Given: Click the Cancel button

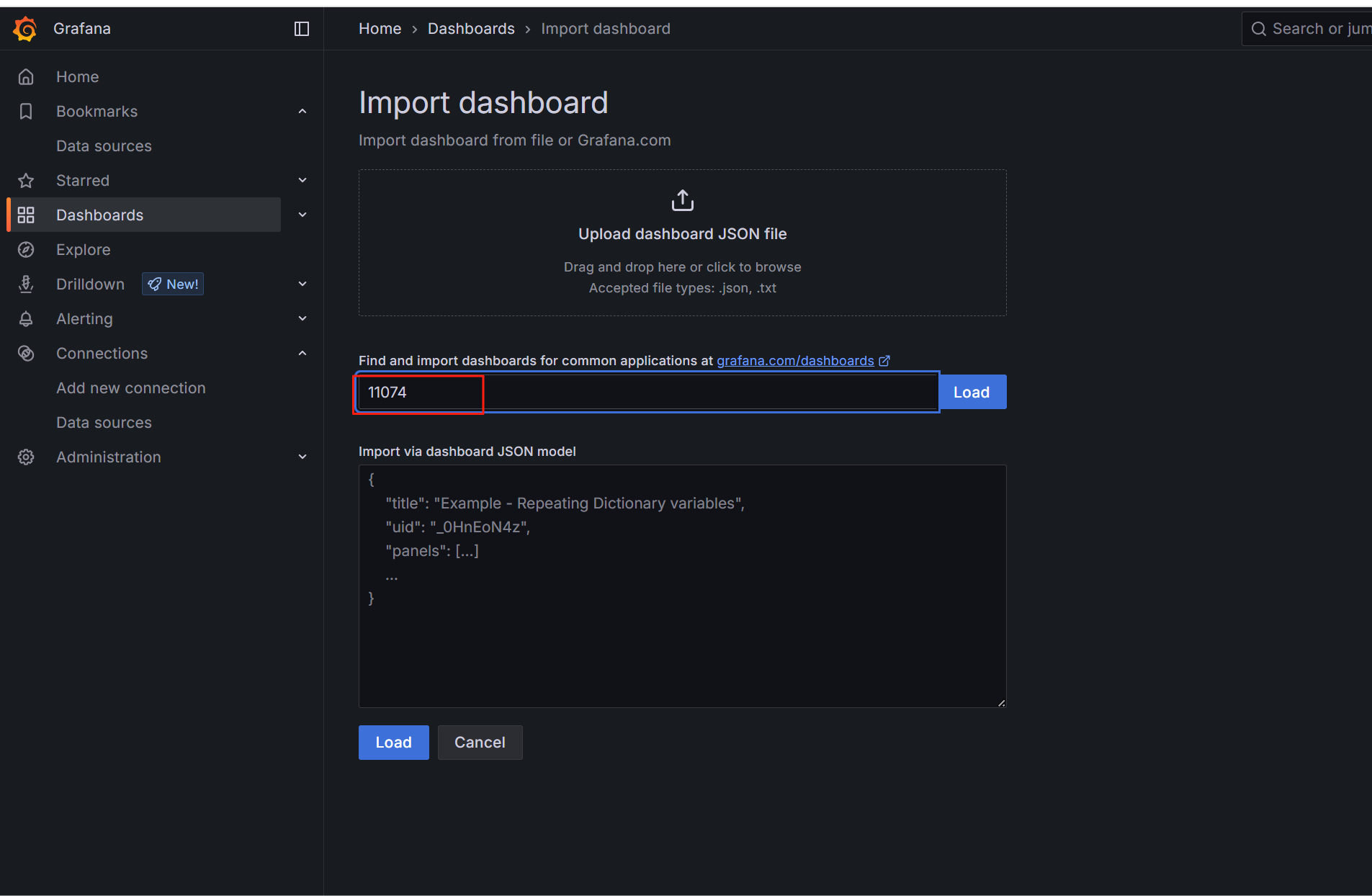Looking at the screenshot, I should click(480, 743).
